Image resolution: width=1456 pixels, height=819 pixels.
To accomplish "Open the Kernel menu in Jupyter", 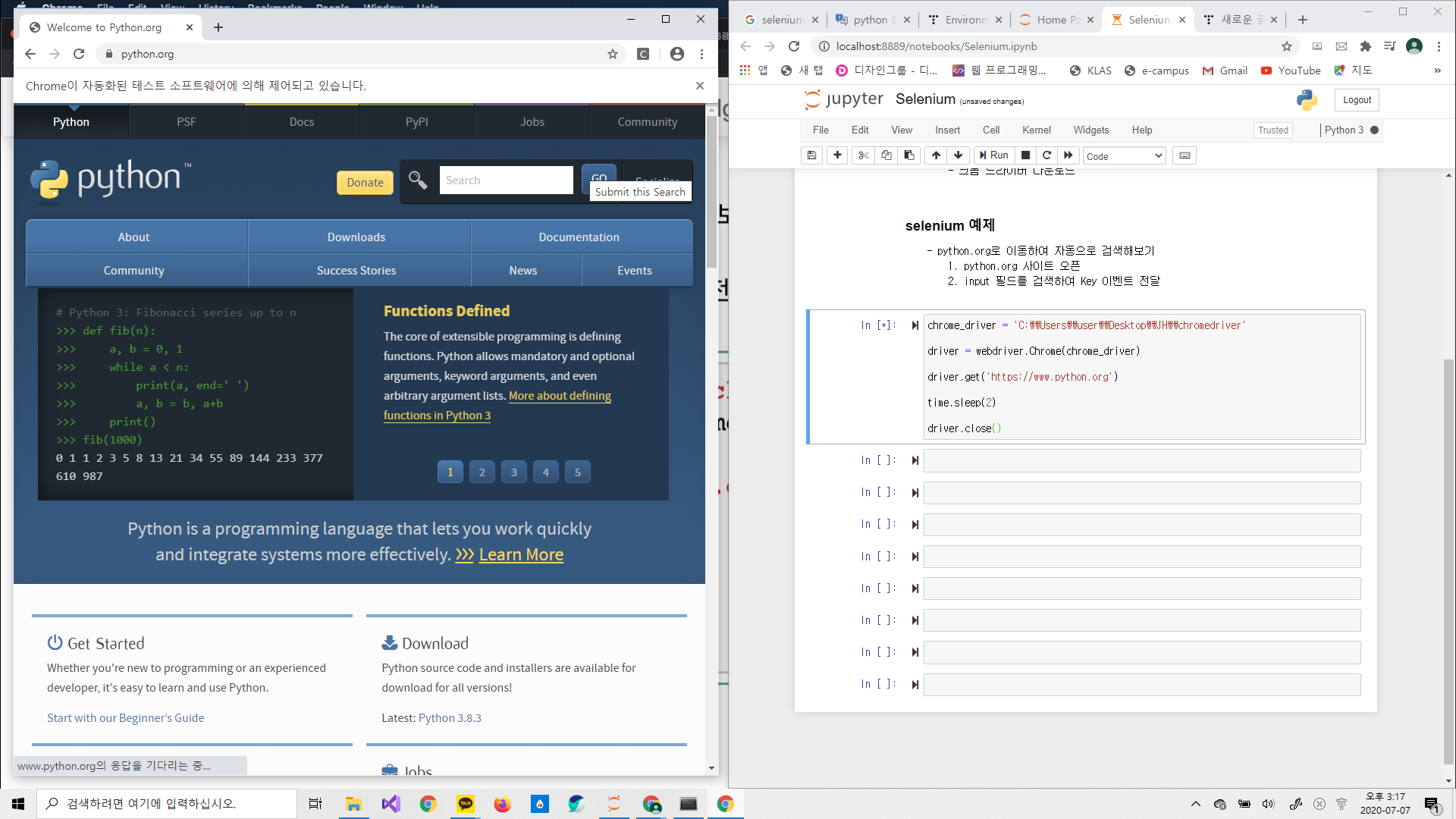I will pyautogui.click(x=1036, y=130).
